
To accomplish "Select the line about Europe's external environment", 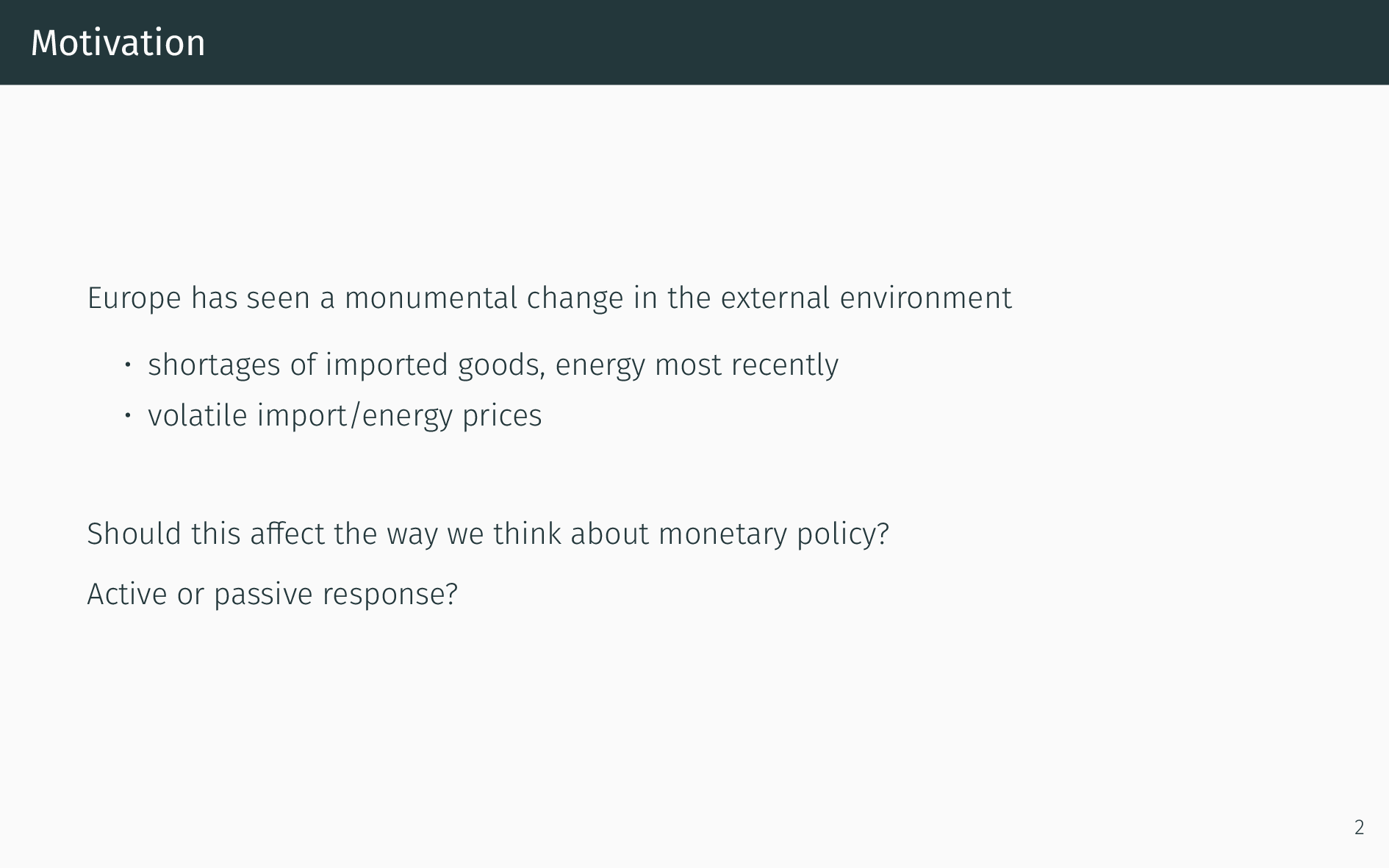I will 550,298.
